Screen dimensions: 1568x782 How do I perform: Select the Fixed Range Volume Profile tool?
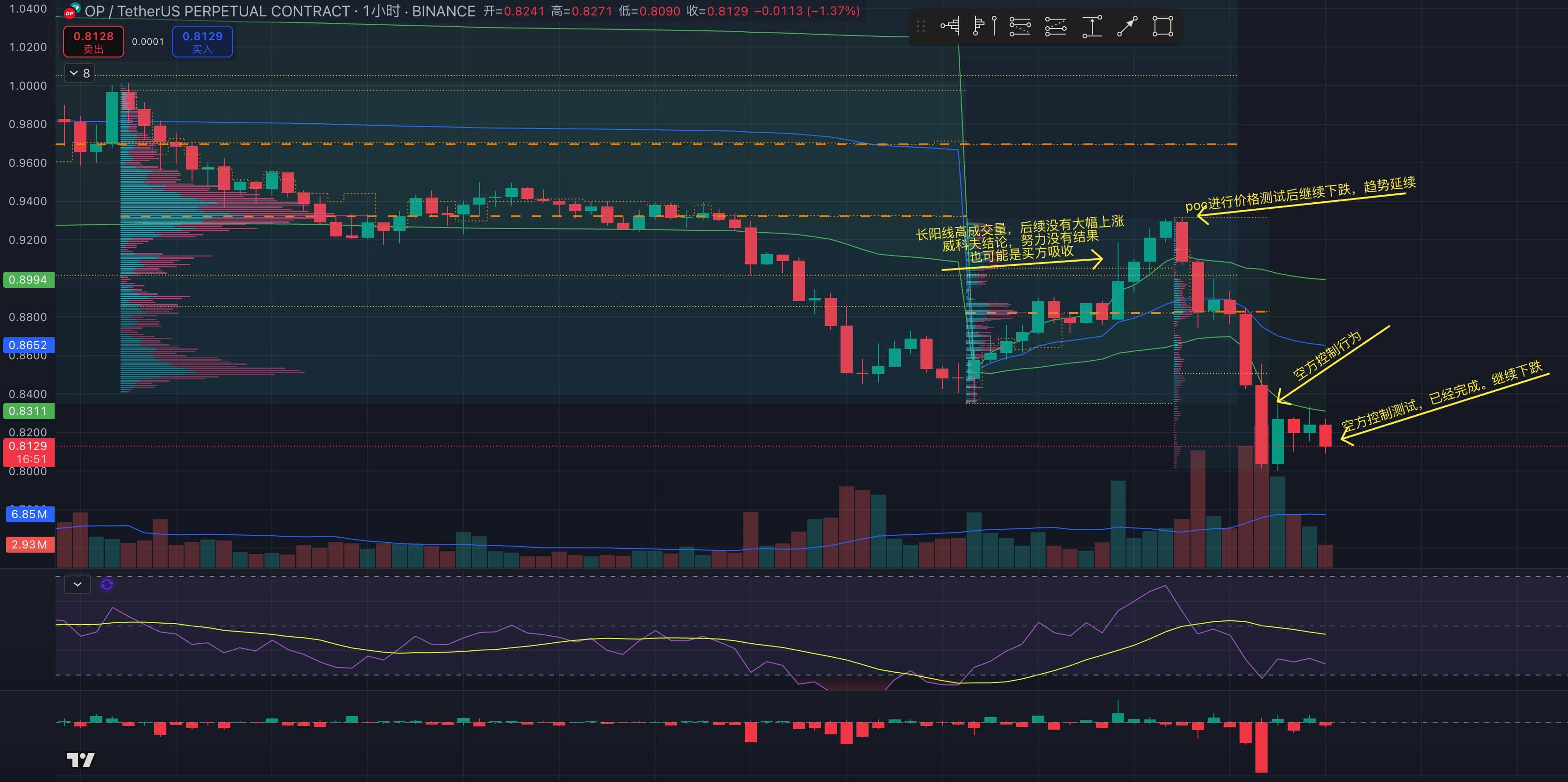(985, 26)
